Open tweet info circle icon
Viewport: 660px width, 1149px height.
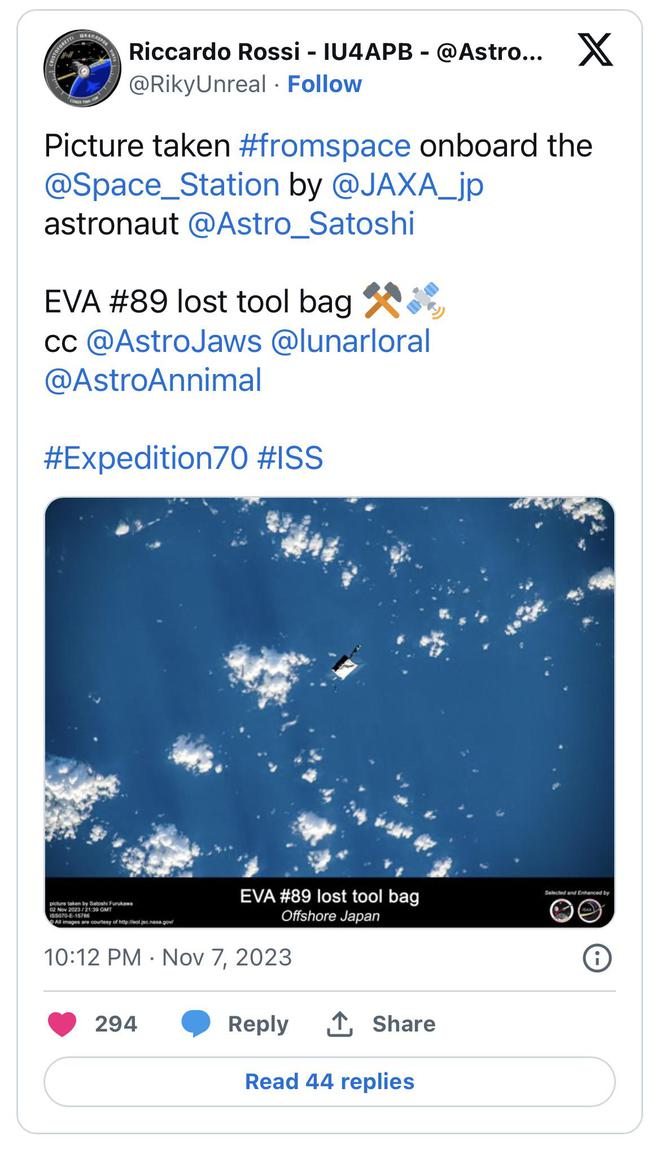tap(596, 958)
